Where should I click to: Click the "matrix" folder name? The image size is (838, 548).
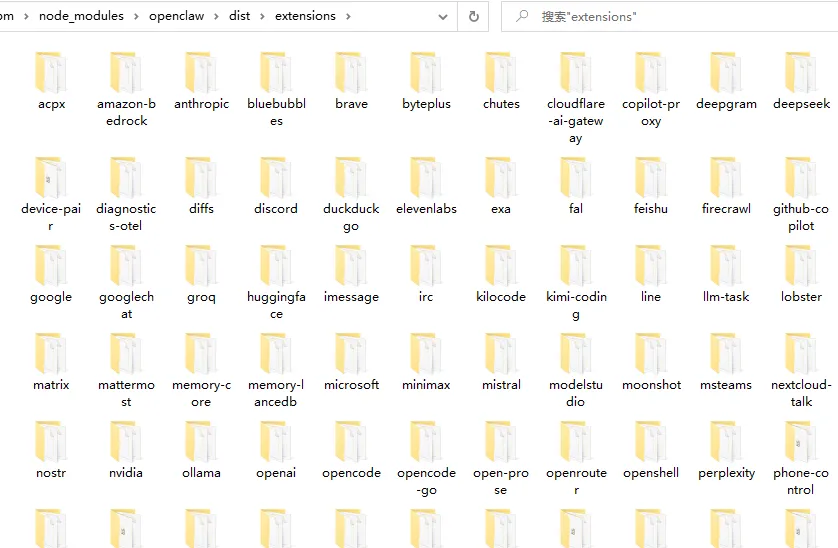pyautogui.click(x=51, y=385)
